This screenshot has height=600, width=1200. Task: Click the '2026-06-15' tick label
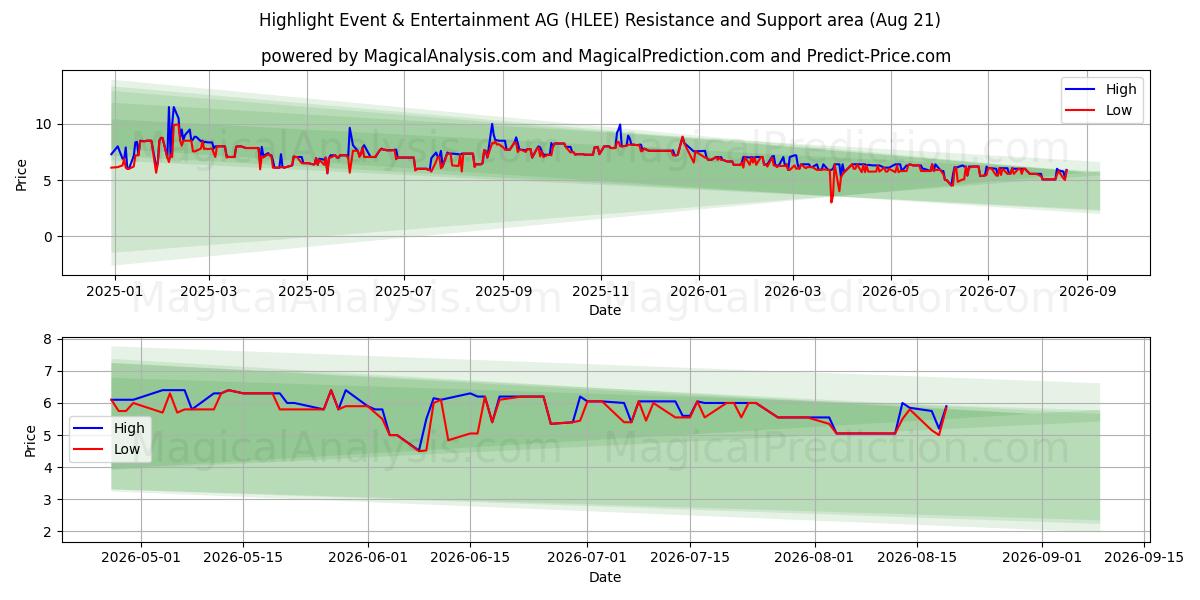471,557
